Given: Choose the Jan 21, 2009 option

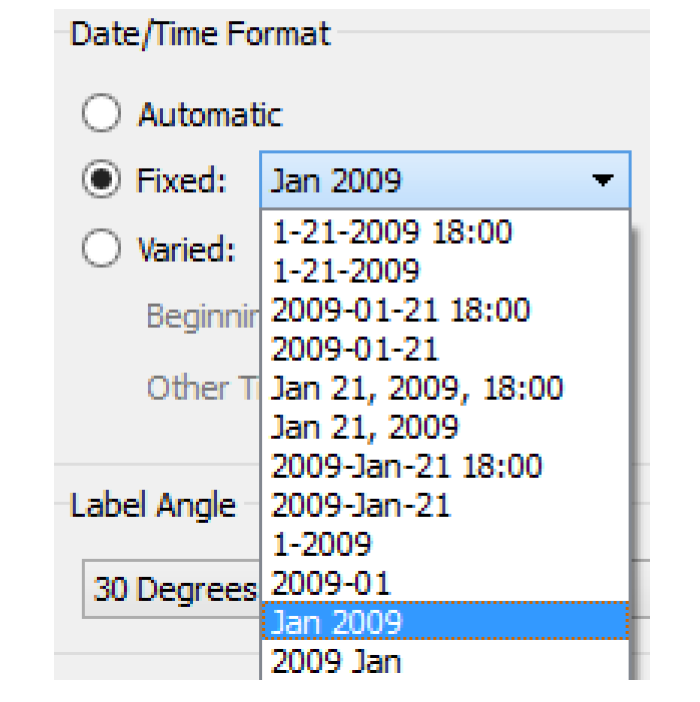Looking at the screenshot, I should (x=365, y=427).
